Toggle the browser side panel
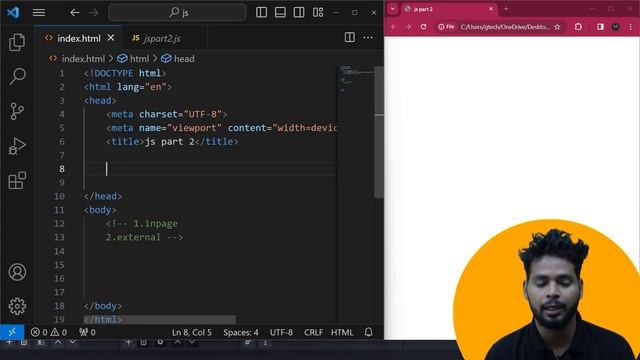This screenshot has width=640, height=360. [600, 27]
